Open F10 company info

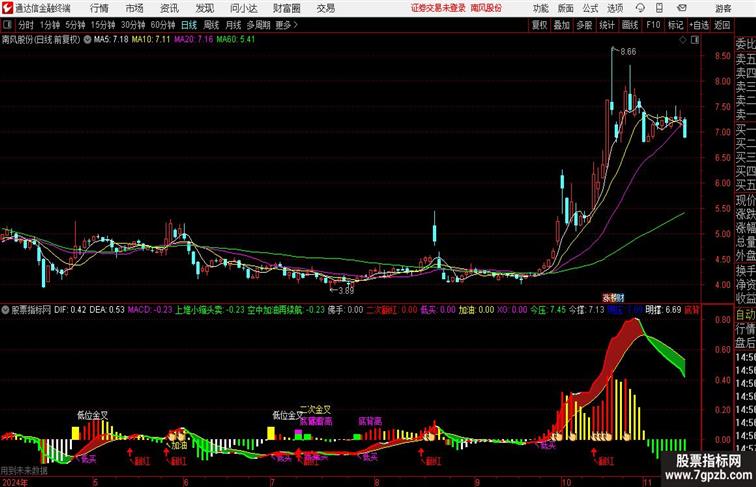click(653, 25)
